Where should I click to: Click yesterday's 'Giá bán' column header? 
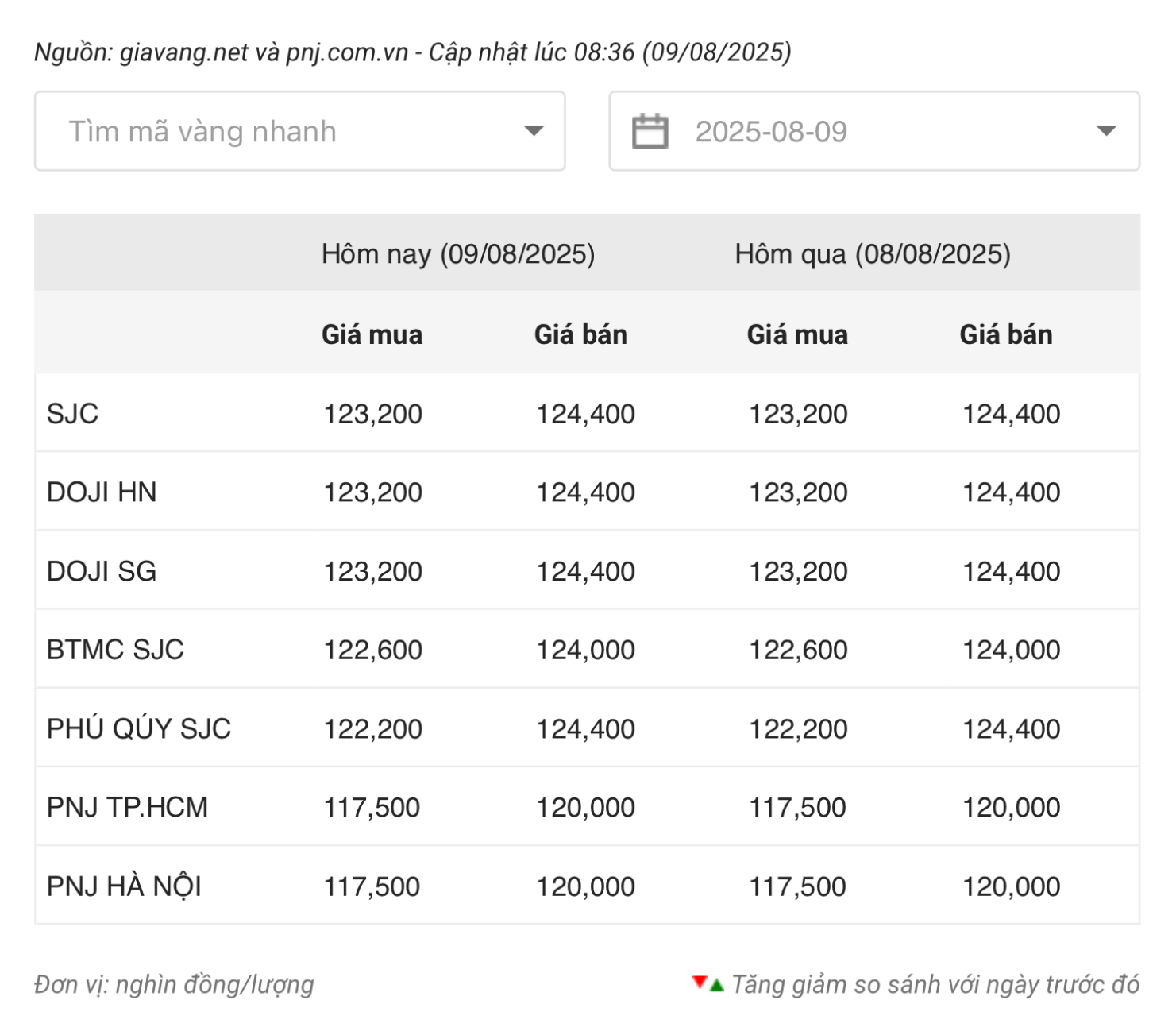coord(1006,334)
